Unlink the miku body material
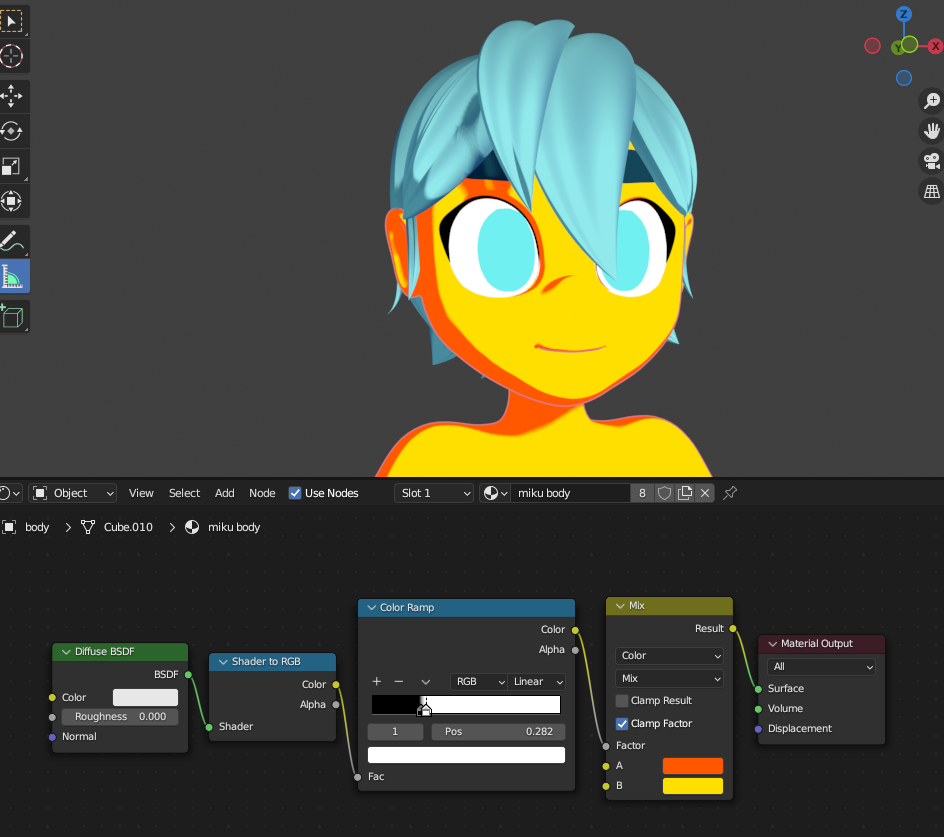This screenshot has height=837, width=944. pyautogui.click(x=705, y=493)
